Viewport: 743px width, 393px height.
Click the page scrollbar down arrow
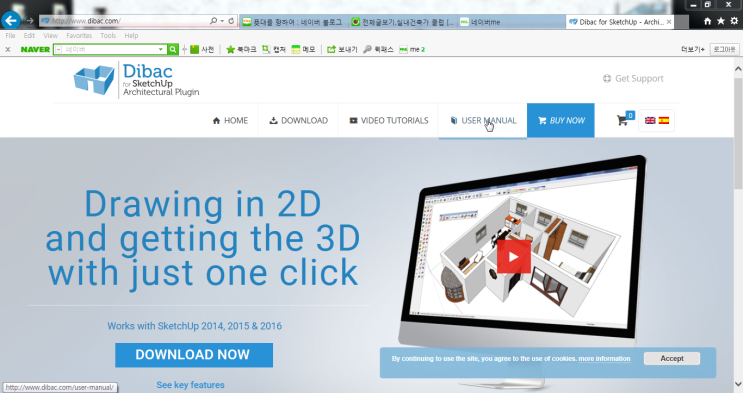[738, 384]
